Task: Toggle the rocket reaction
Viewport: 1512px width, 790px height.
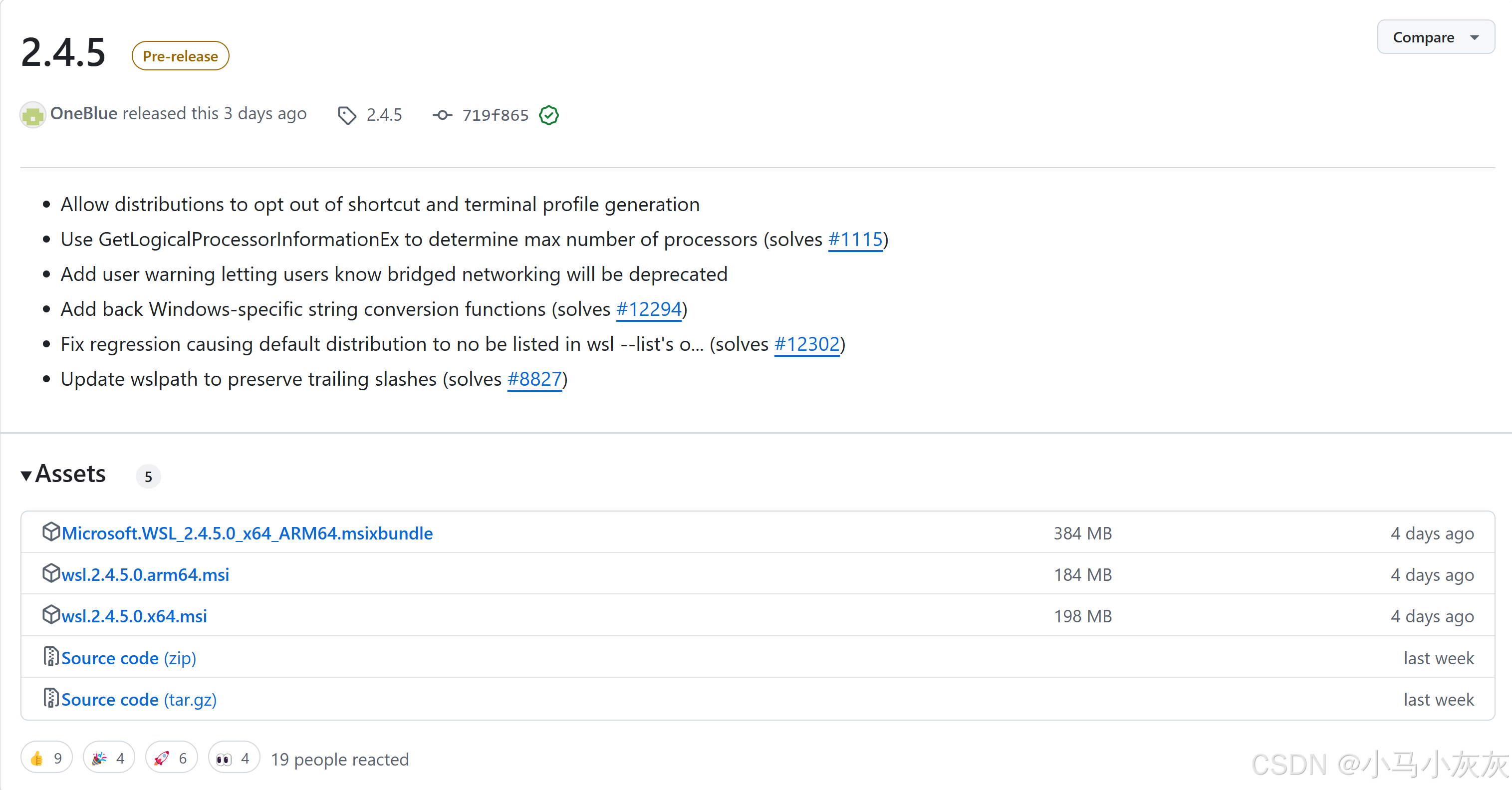Action: click(171, 758)
